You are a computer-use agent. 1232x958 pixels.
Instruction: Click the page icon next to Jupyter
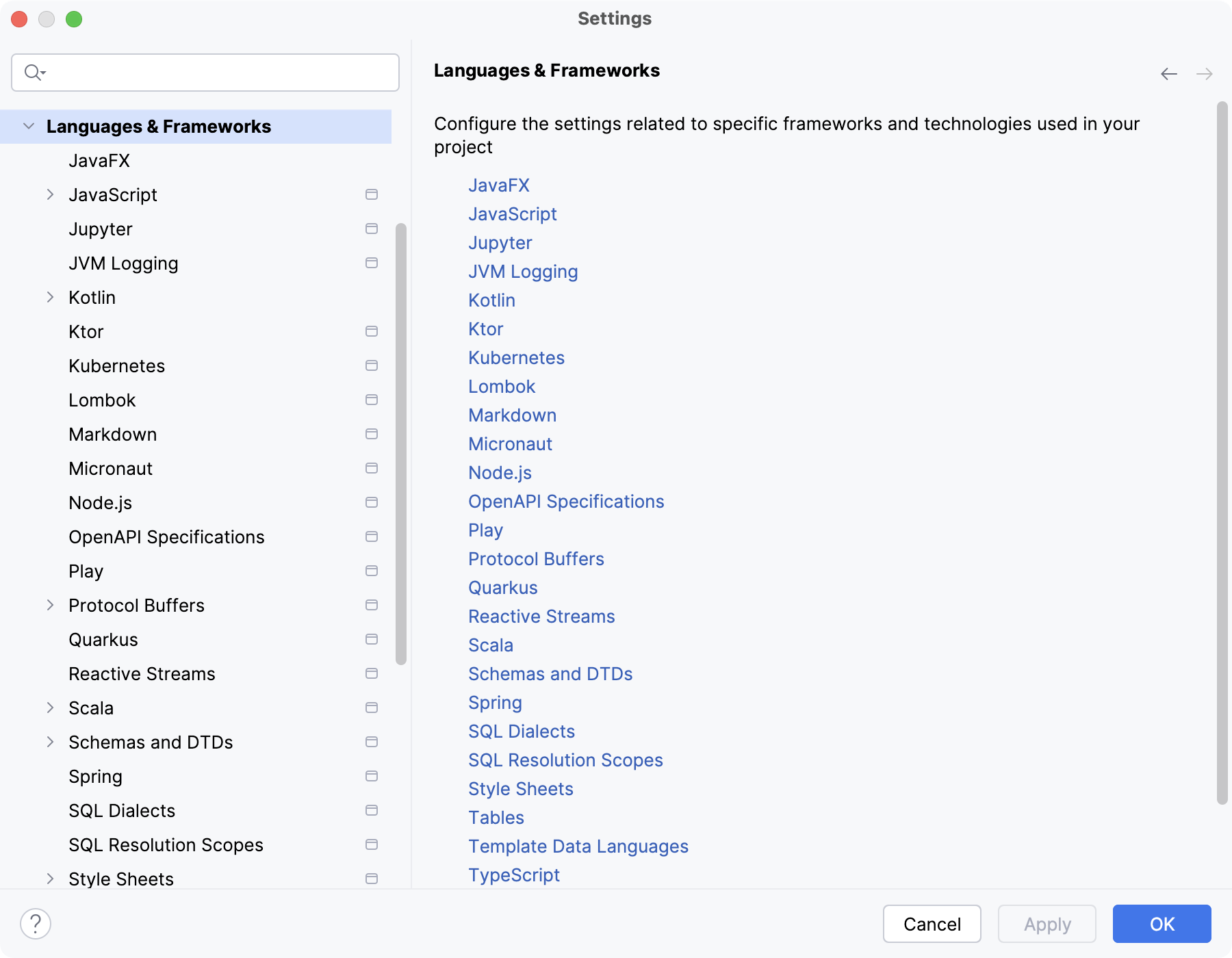click(x=372, y=229)
